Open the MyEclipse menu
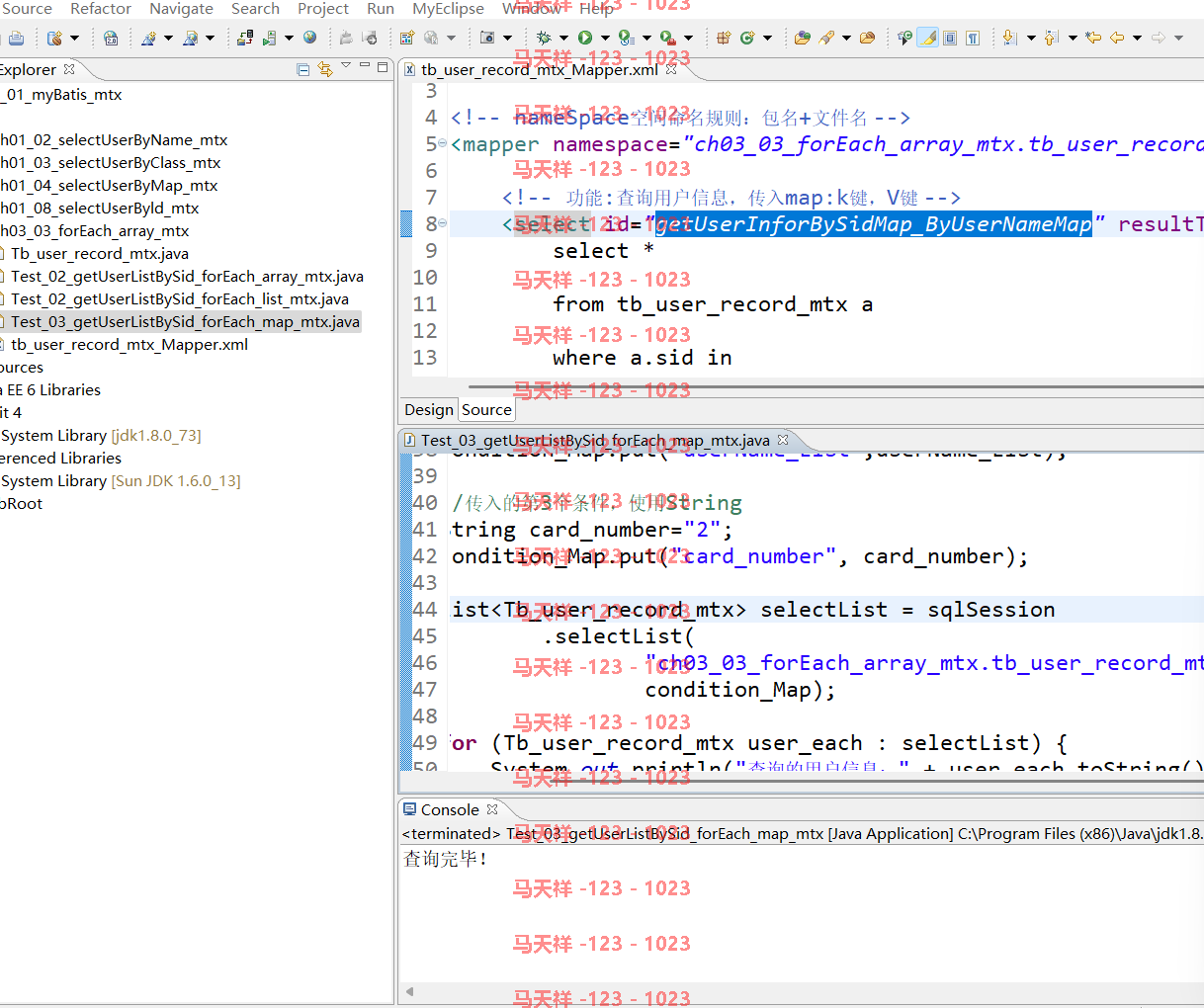The height and width of the screenshot is (1008, 1204). click(448, 8)
